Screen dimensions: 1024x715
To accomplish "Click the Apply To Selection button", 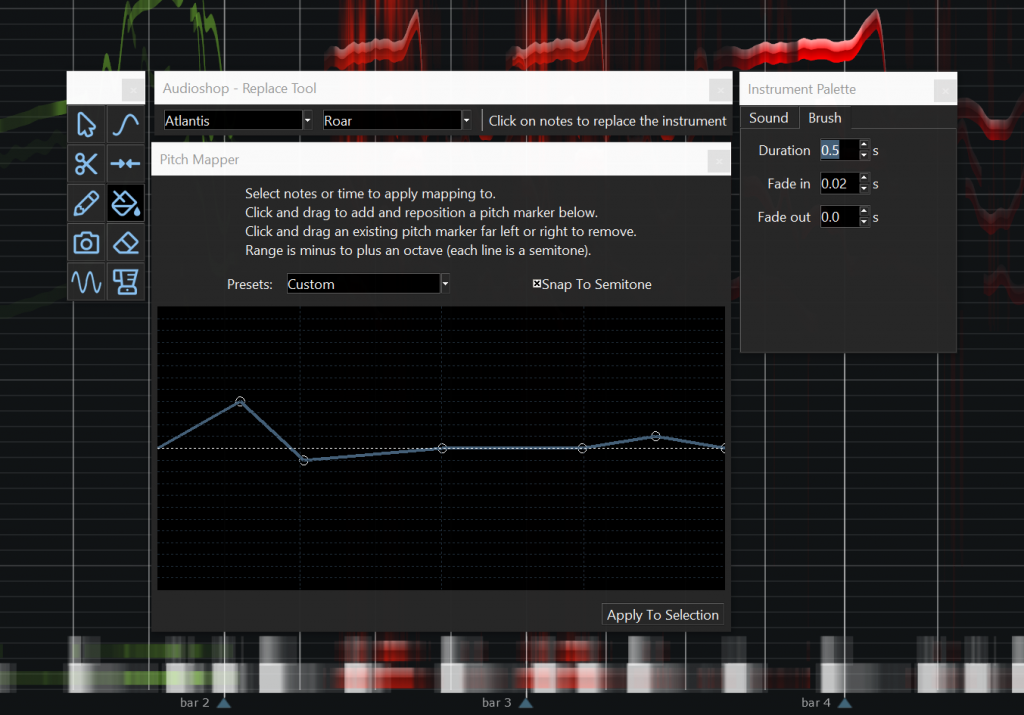I will (662, 615).
